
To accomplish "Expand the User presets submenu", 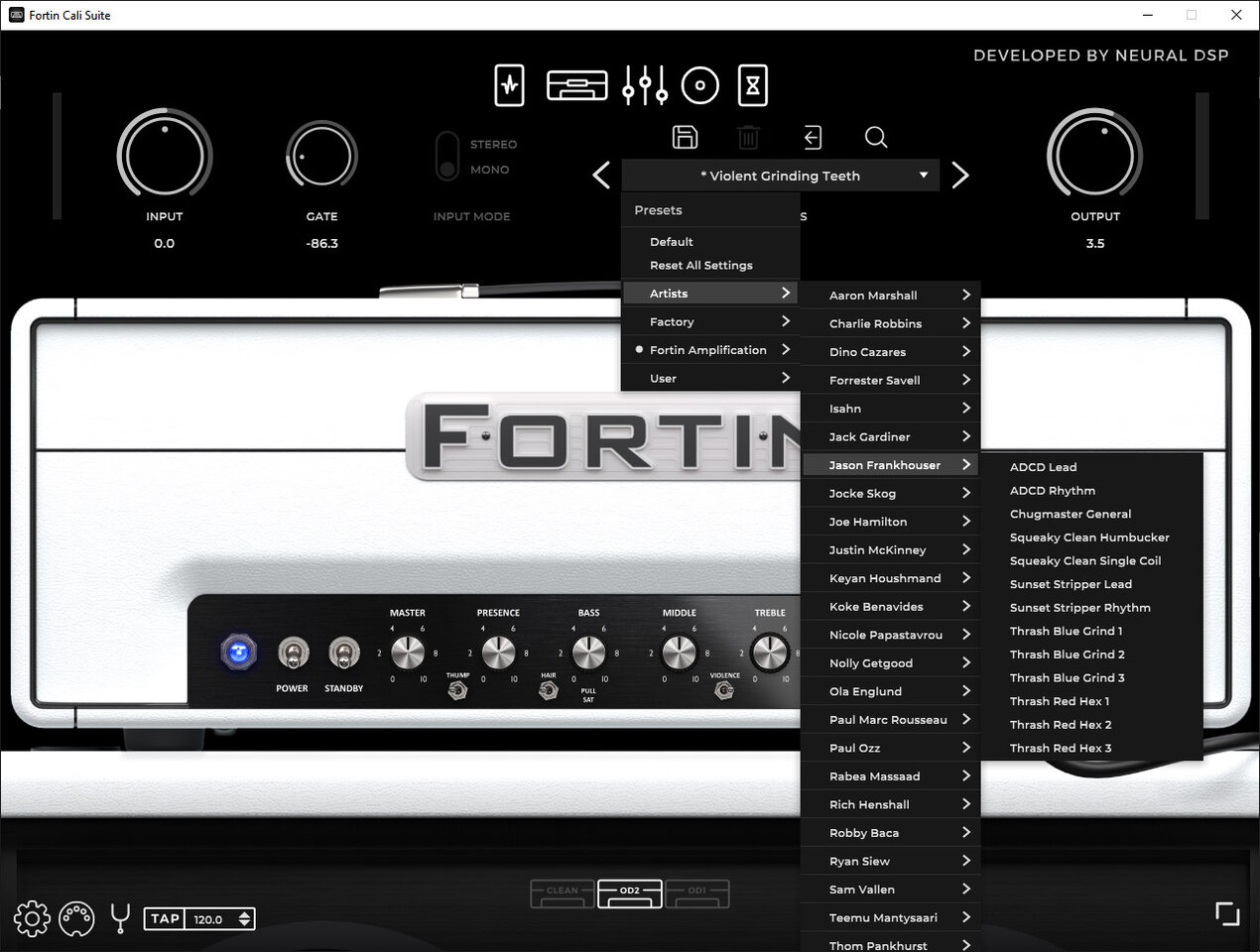I will (710, 378).
